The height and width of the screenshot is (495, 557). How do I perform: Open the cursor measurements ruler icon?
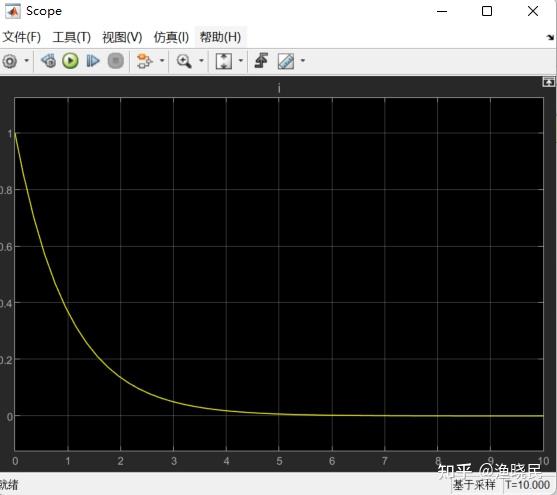286,61
